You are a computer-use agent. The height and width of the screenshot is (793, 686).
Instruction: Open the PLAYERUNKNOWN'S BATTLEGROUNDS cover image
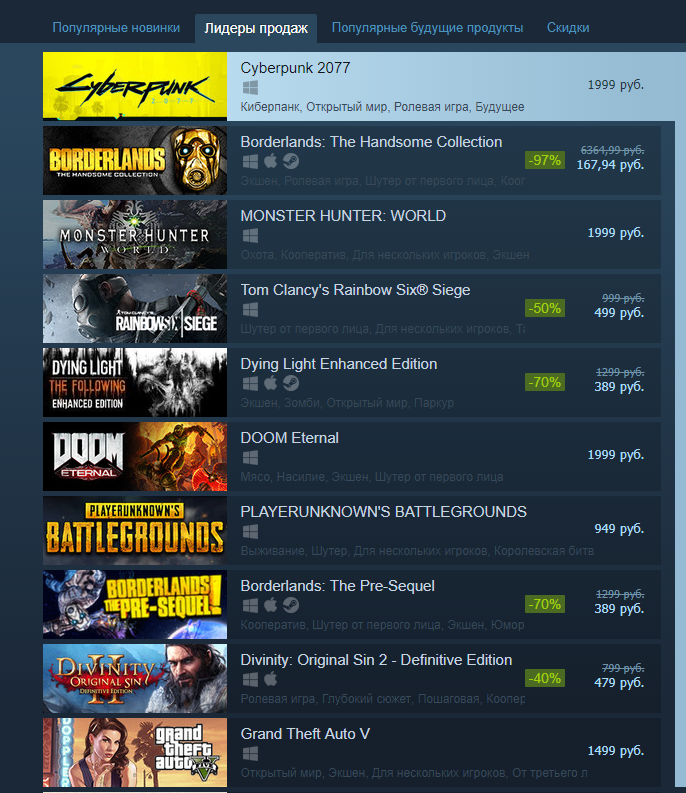pyautogui.click(x=135, y=531)
